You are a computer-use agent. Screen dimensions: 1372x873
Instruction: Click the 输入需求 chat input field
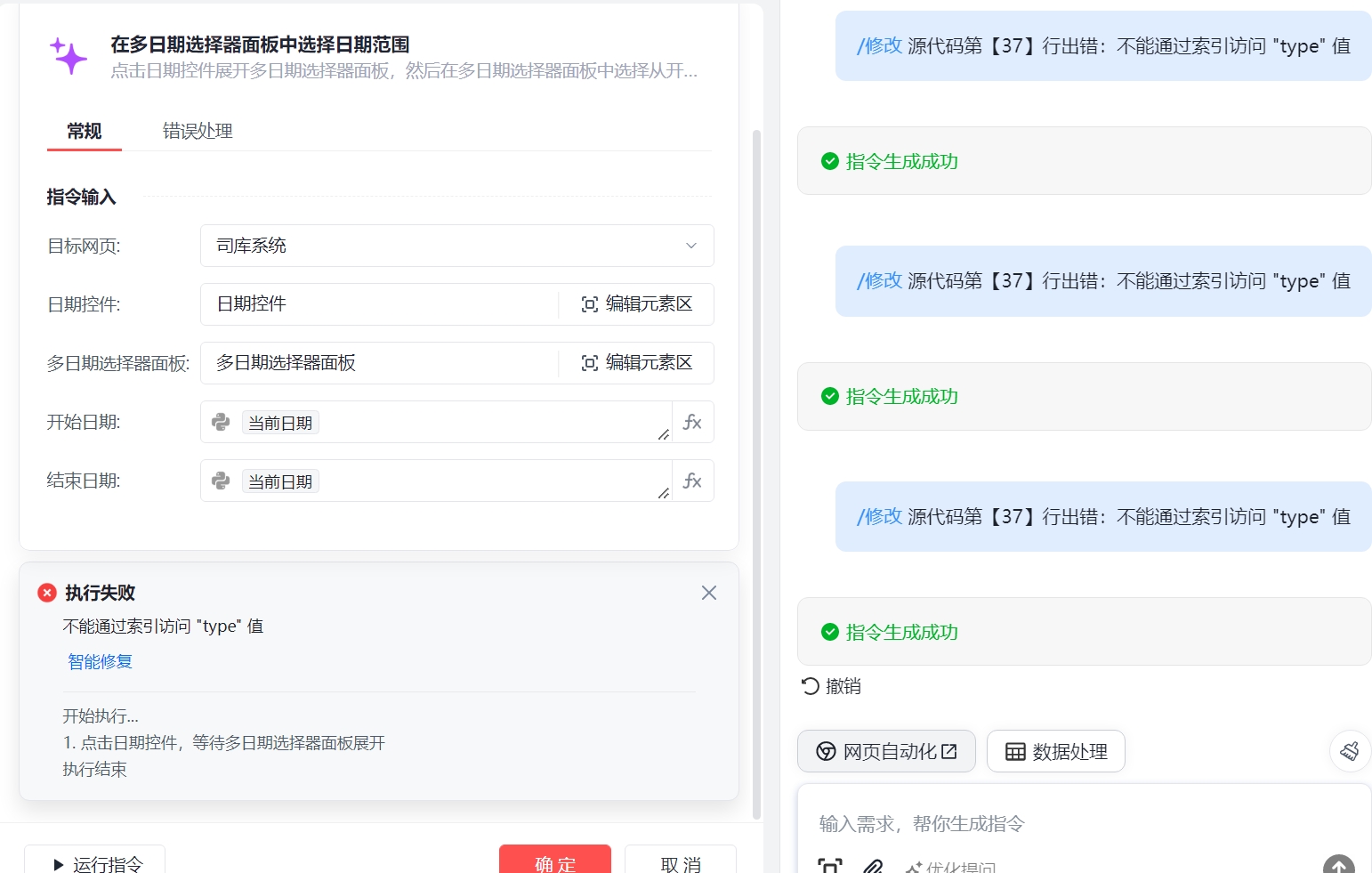click(1084, 823)
